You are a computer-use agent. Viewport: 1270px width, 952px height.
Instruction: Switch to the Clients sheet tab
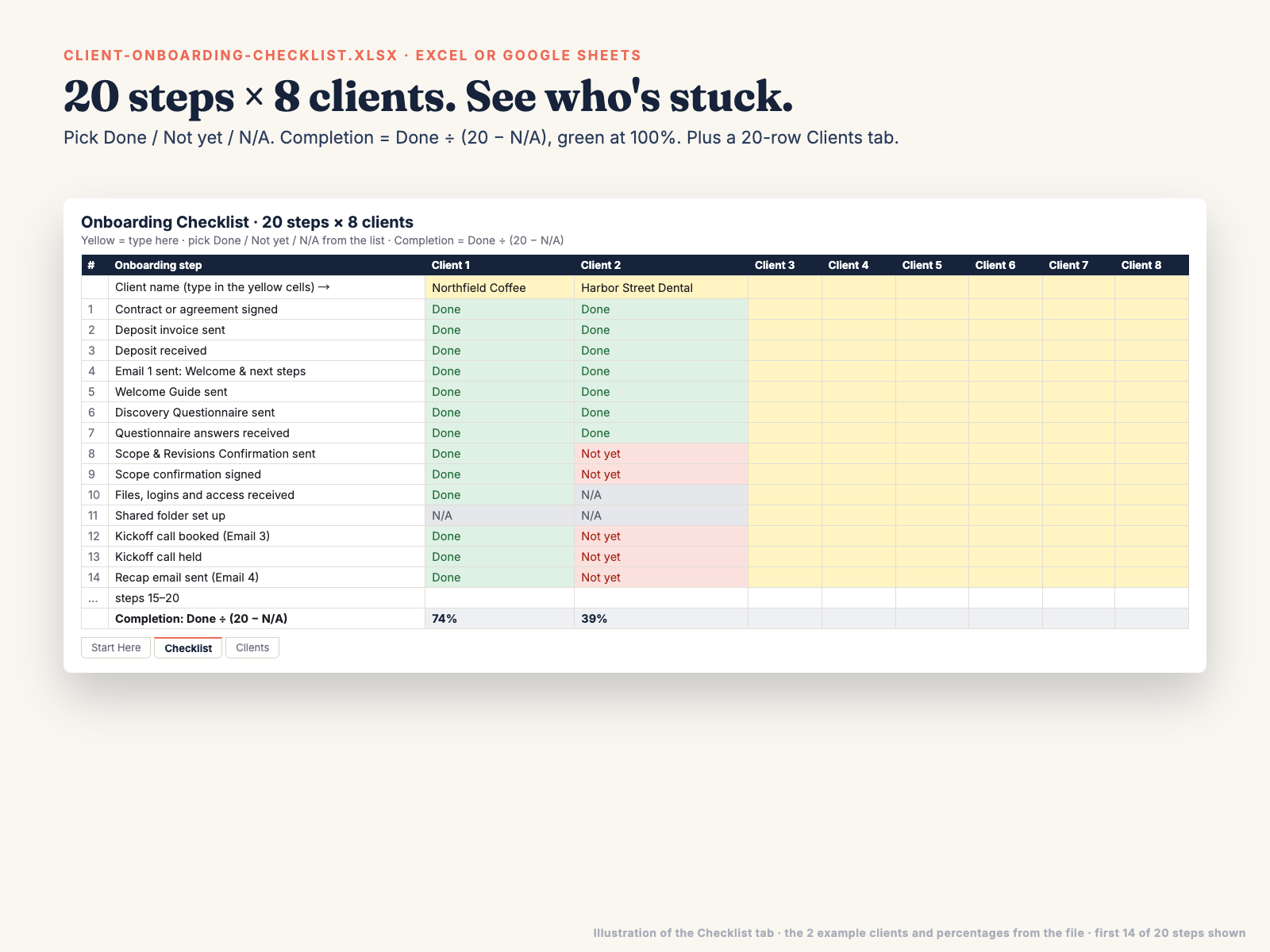[x=252, y=647]
